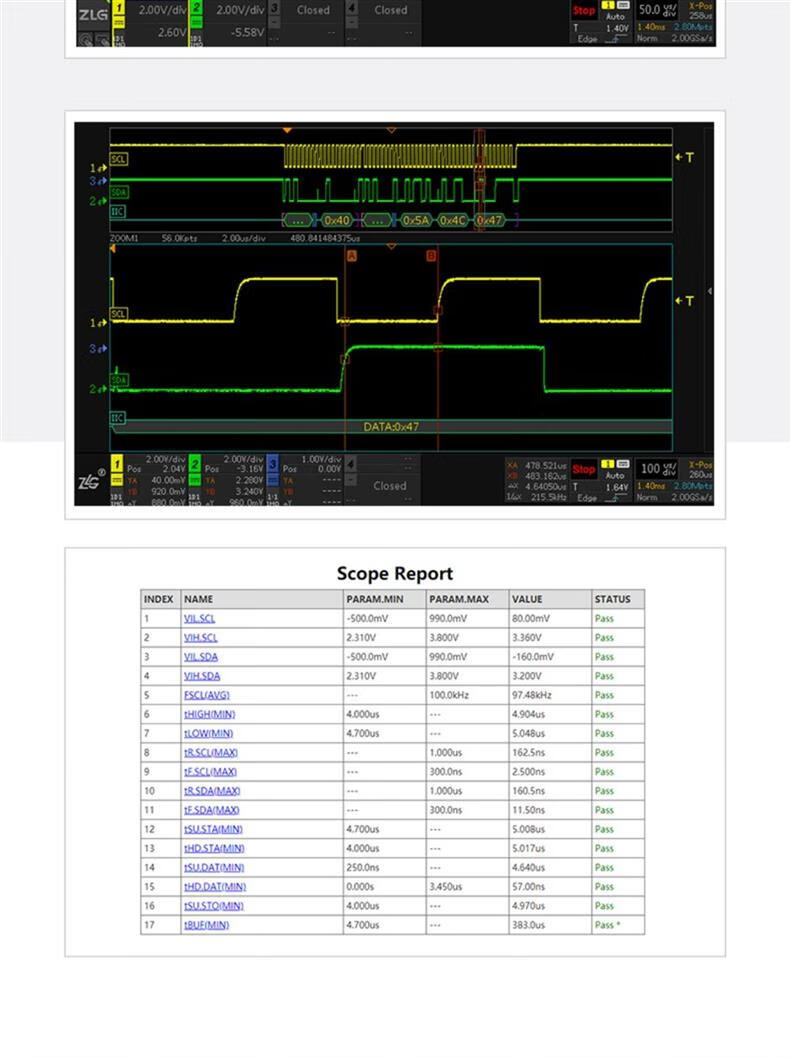
Task: Click the IIC label in overview waveform
Action: pos(117,212)
